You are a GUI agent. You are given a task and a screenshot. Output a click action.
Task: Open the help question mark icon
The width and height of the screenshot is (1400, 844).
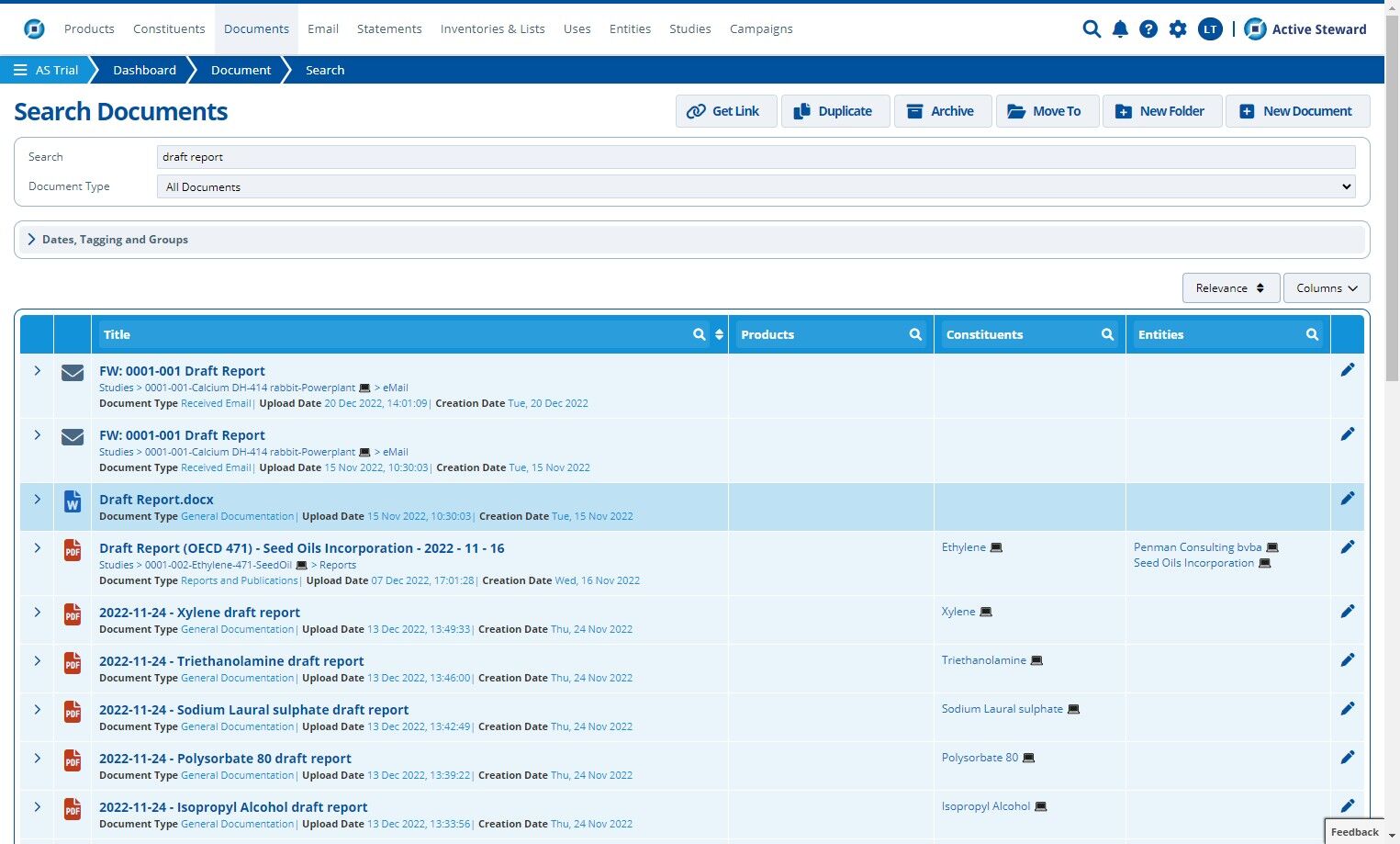tap(1148, 29)
